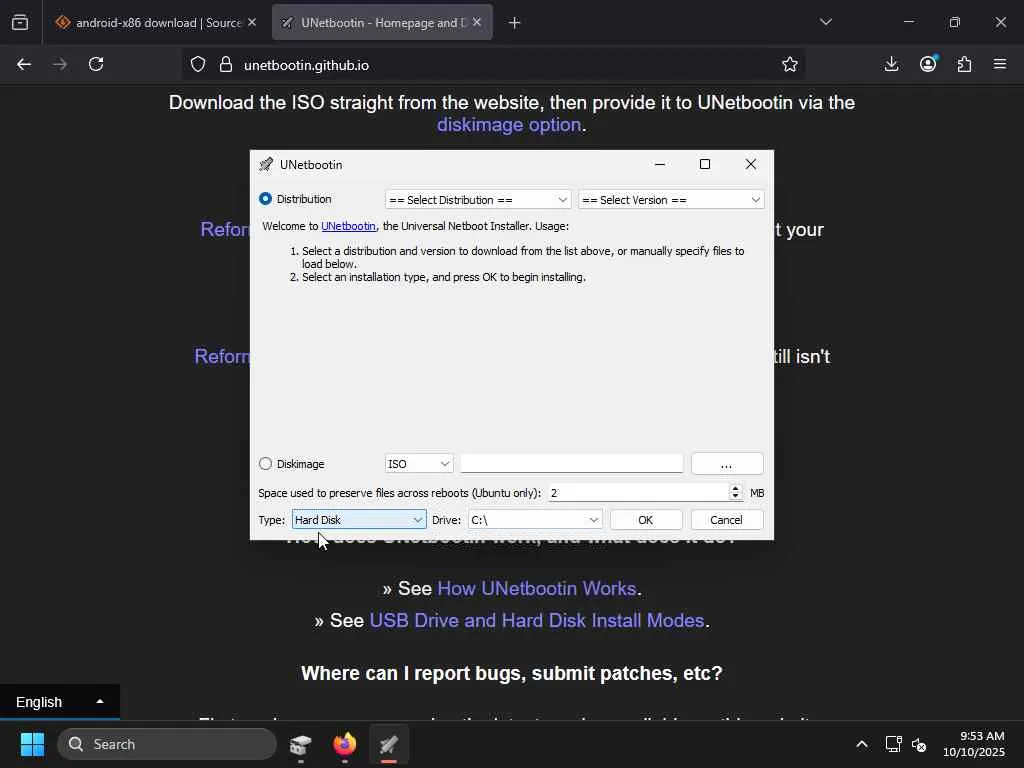Click the site security padlock icon
The height and width of the screenshot is (768, 1024).
coord(226,65)
